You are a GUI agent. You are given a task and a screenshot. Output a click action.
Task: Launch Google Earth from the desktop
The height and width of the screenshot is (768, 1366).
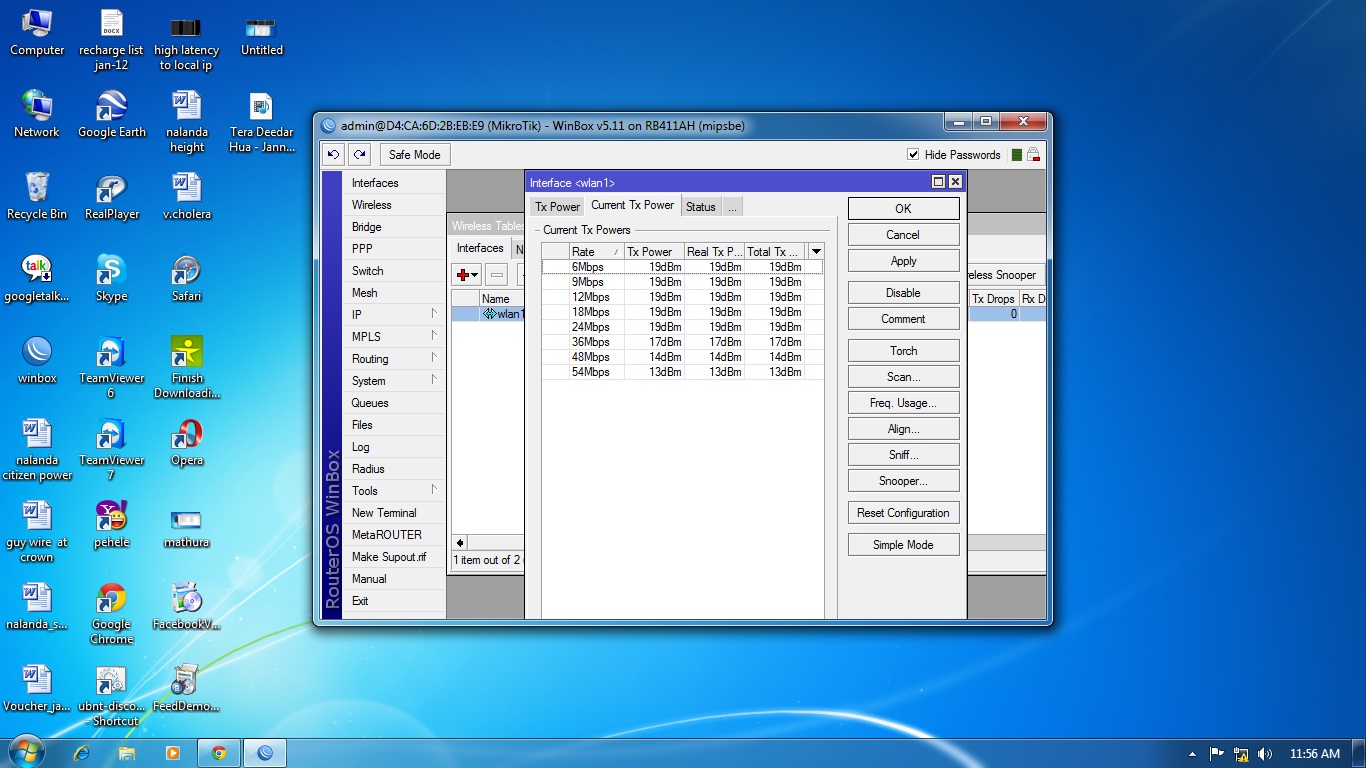pos(112,114)
